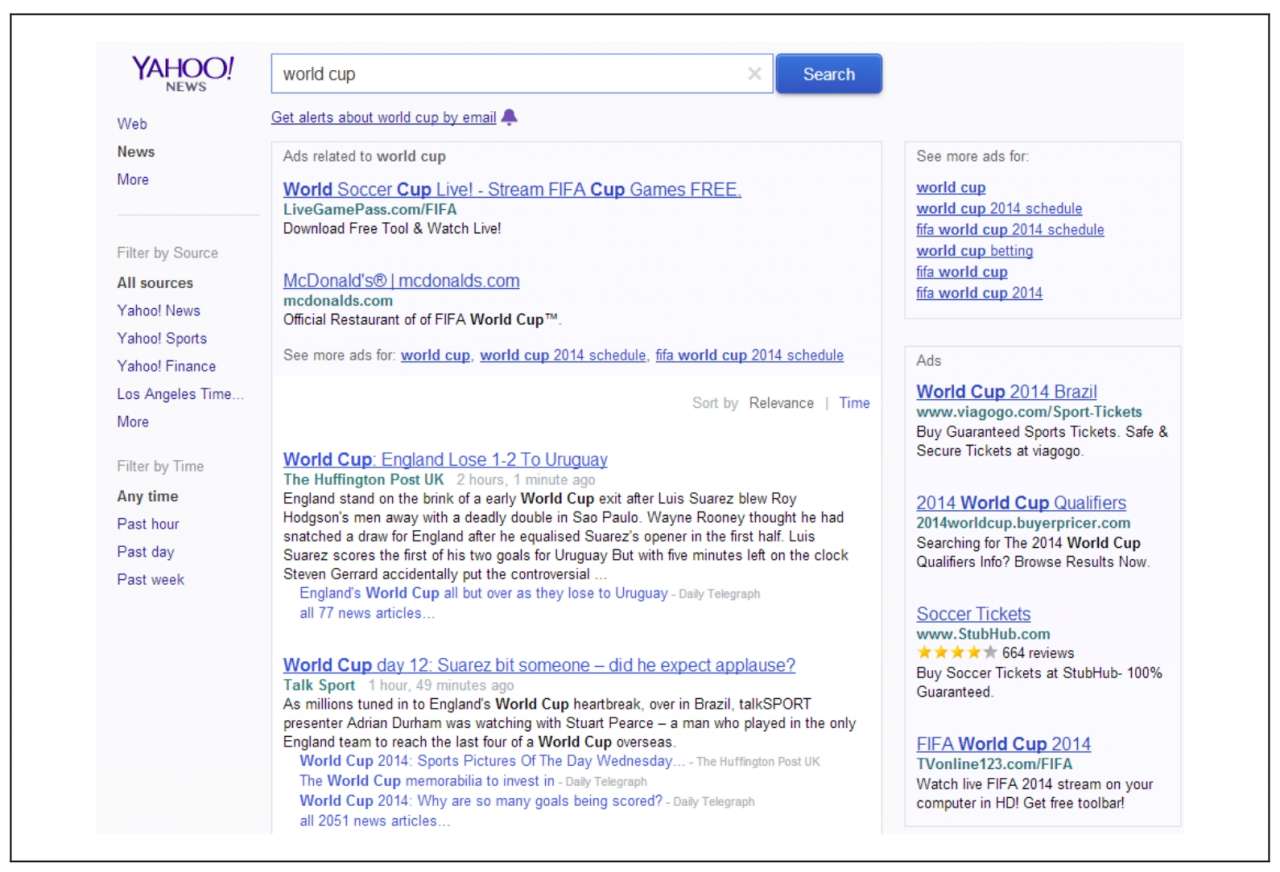This screenshot has height=872, width=1280.
Task: Click inline 'world cup 2014 schedule' ad link
Action: (x=563, y=355)
